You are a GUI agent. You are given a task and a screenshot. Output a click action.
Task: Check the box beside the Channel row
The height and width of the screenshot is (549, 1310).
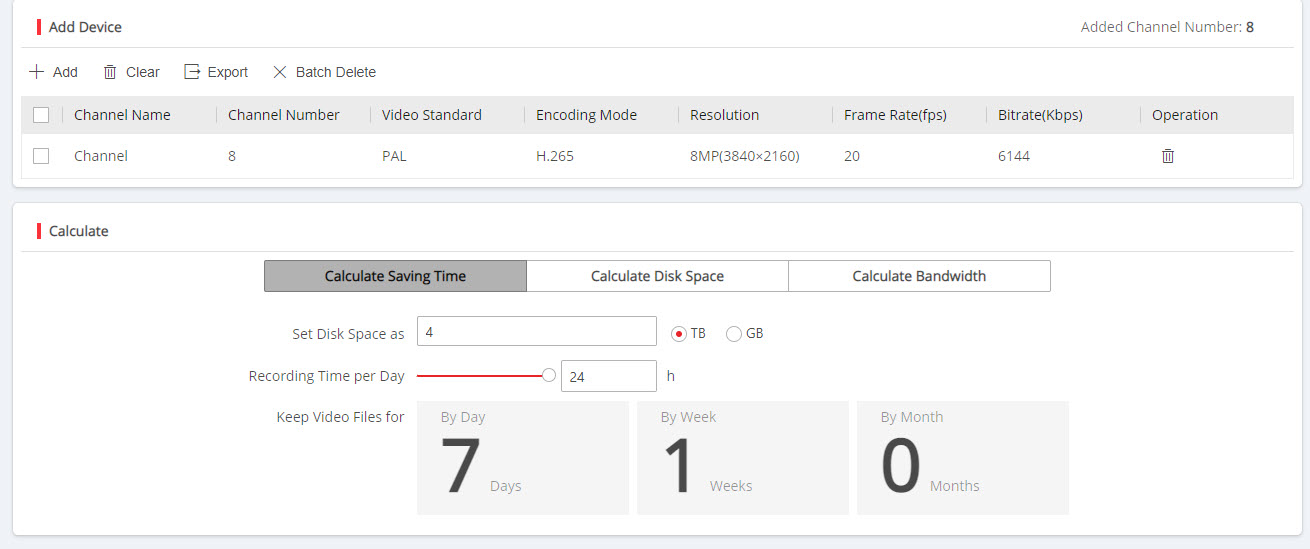pos(41,156)
